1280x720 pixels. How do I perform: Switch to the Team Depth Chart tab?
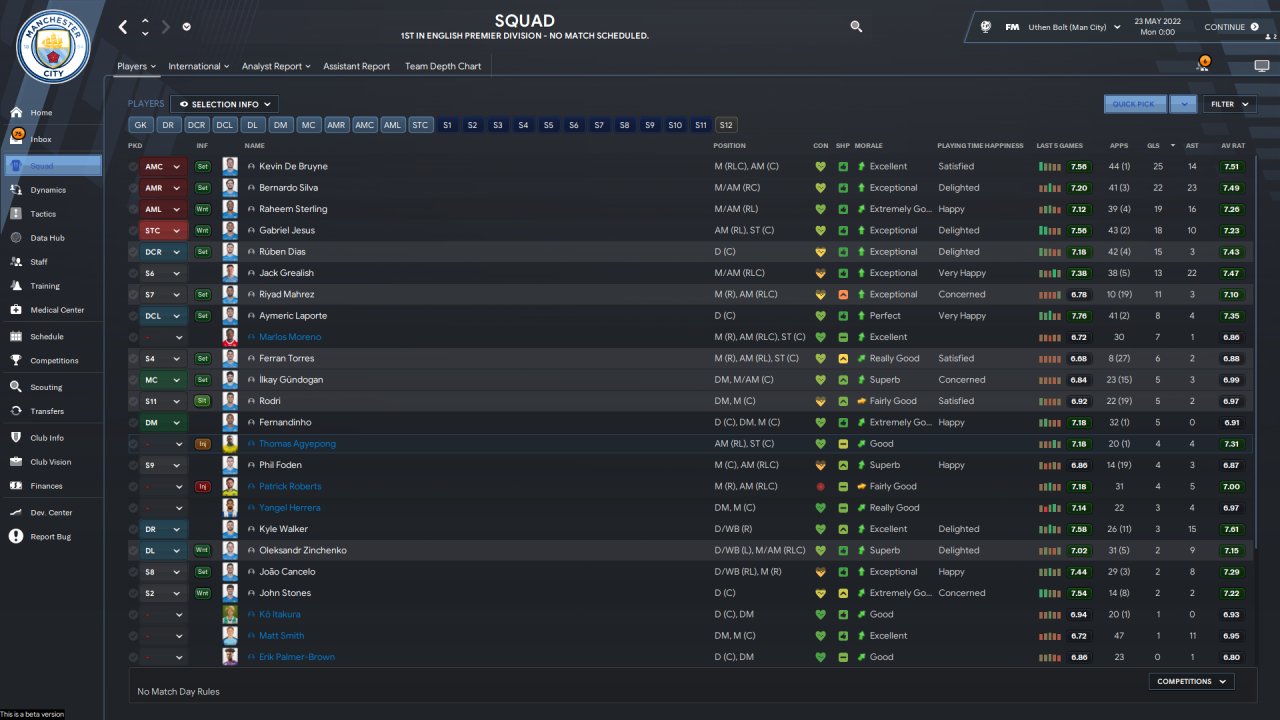click(x=443, y=67)
